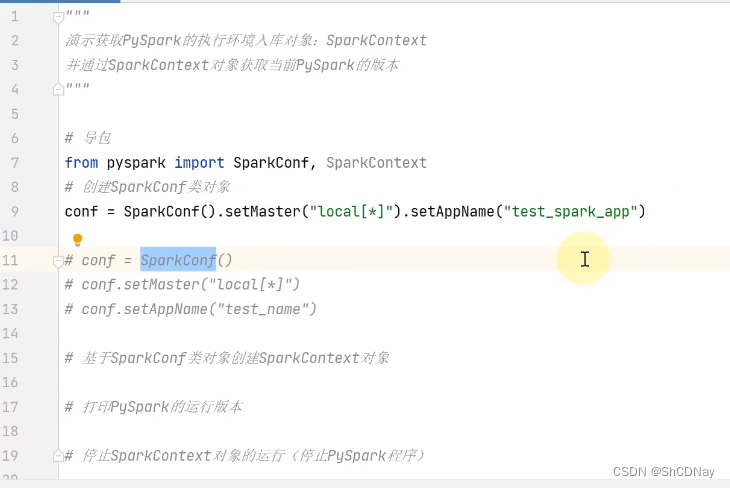730x488 pixels.
Task: Click the commented conf.setMaster line 12
Action: pos(182,284)
